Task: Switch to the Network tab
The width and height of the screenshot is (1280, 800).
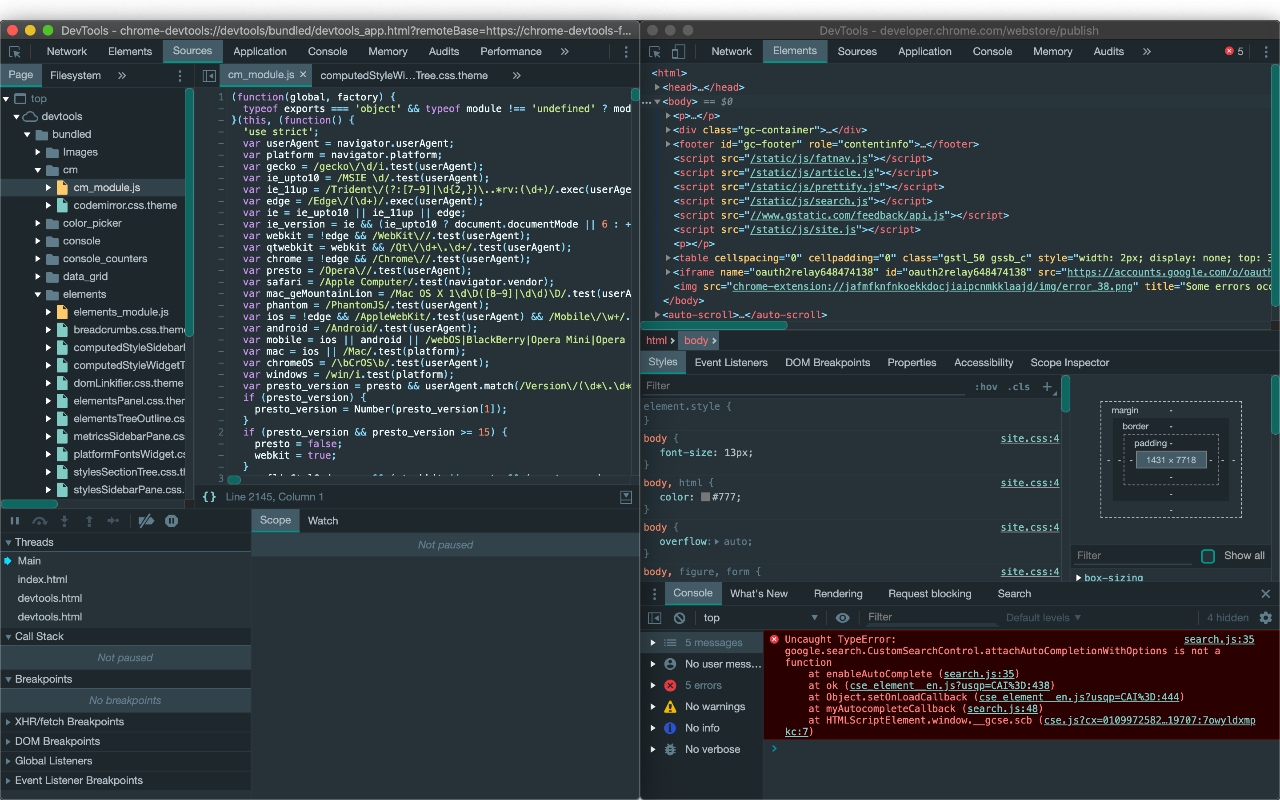Action: (x=66, y=51)
